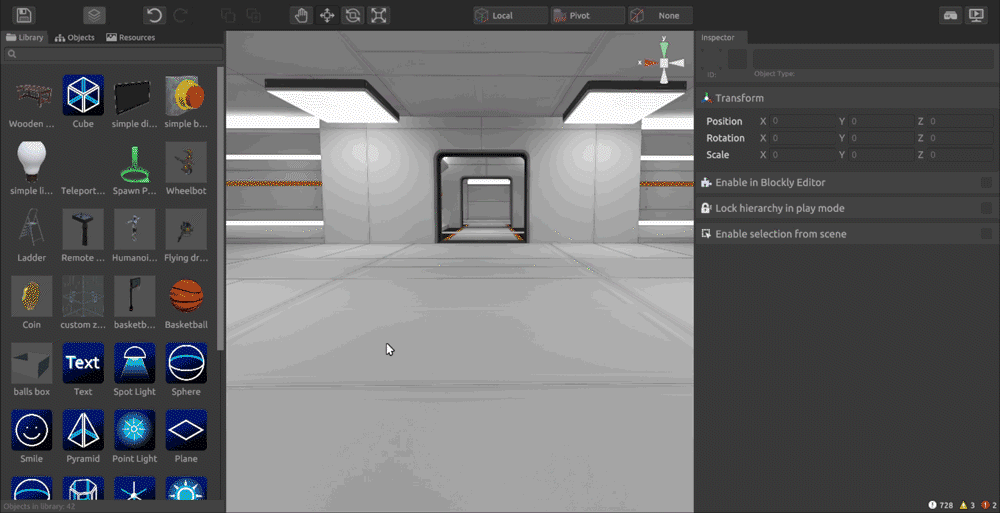Select the Move tool

pyautogui.click(x=327, y=15)
